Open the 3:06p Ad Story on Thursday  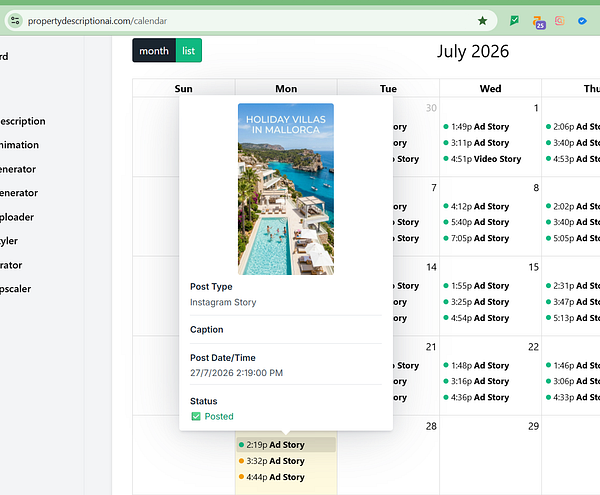(572, 381)
